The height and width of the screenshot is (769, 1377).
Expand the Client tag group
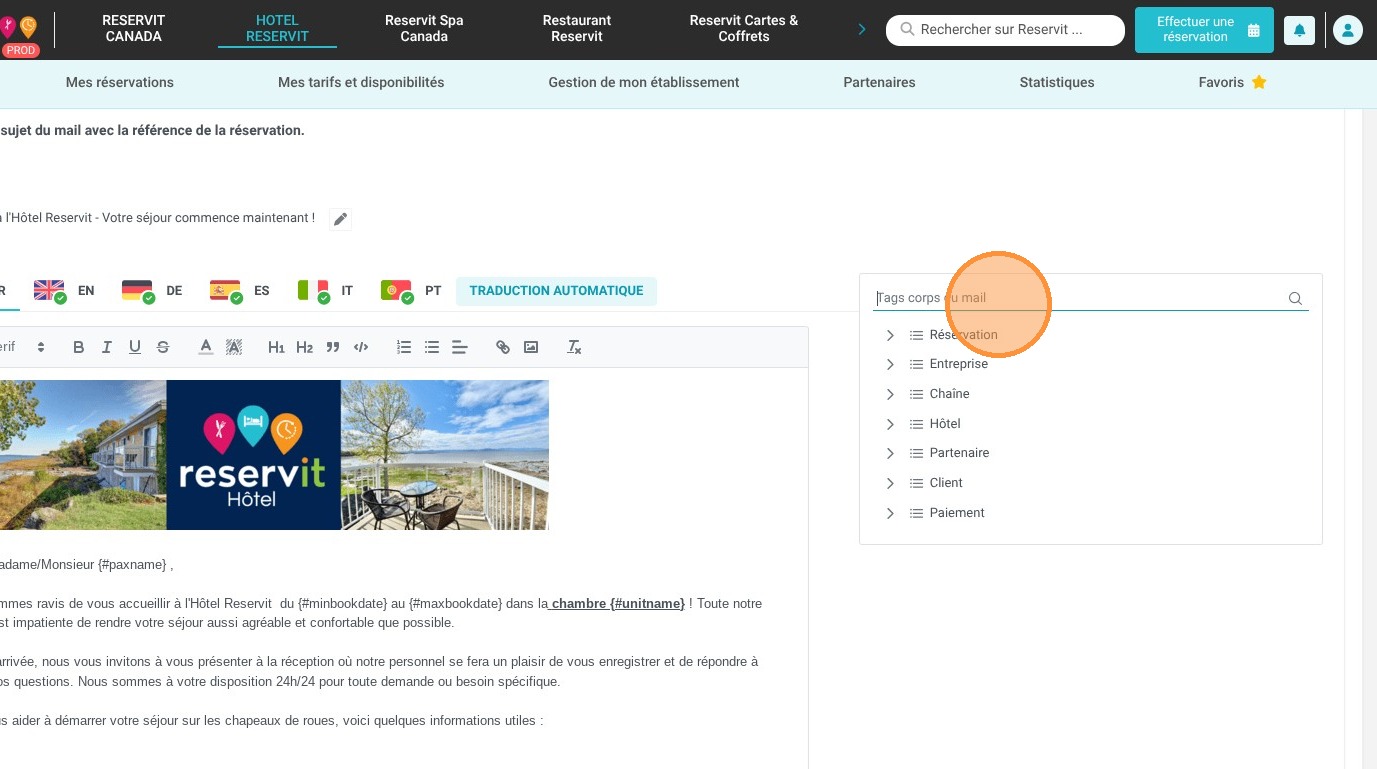tap(890, 483)
